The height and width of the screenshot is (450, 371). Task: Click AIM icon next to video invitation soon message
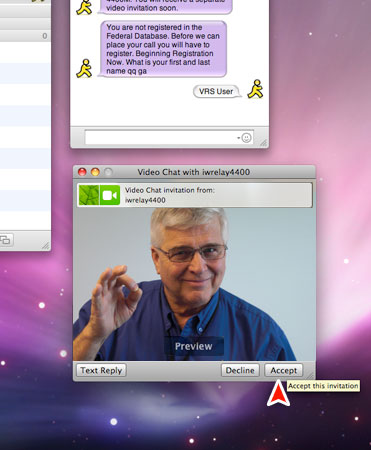point(84,7)
